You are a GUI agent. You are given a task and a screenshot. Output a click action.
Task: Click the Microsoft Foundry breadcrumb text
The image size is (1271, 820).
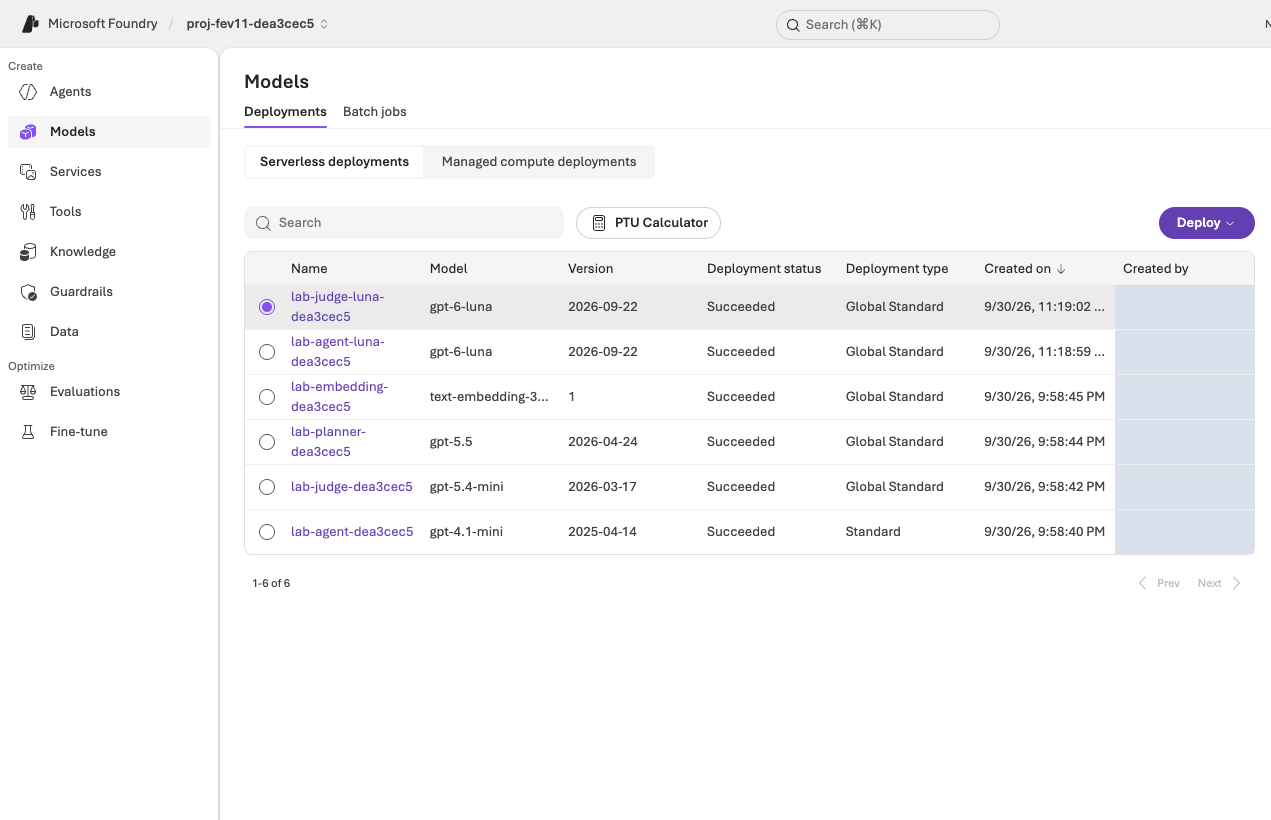102,24
